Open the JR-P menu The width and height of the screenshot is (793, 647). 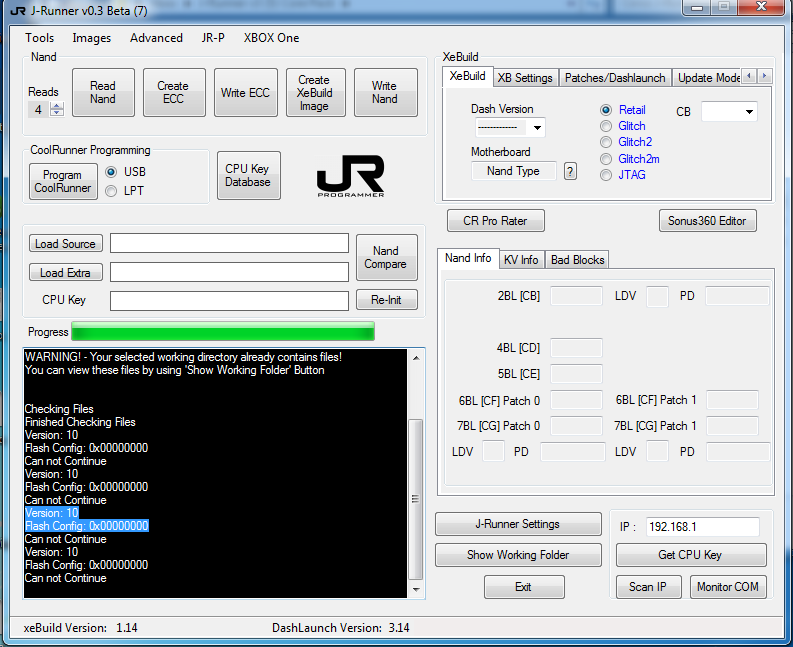tap(213, 38)
